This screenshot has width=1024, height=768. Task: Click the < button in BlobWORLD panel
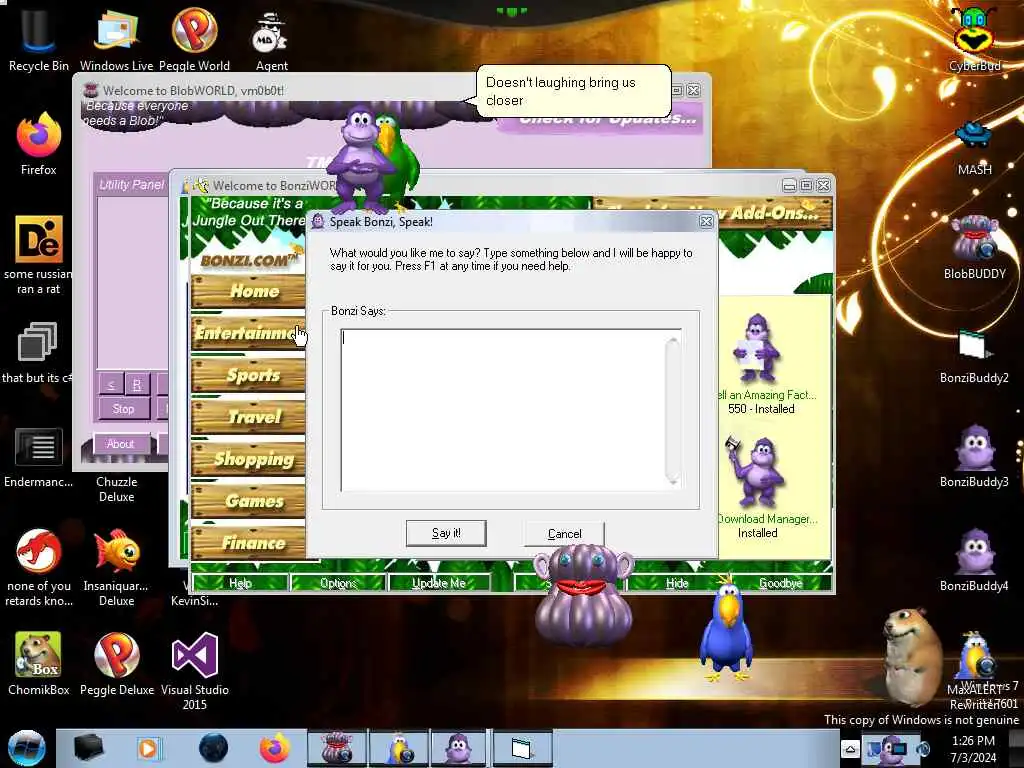(x=111, y=384)
